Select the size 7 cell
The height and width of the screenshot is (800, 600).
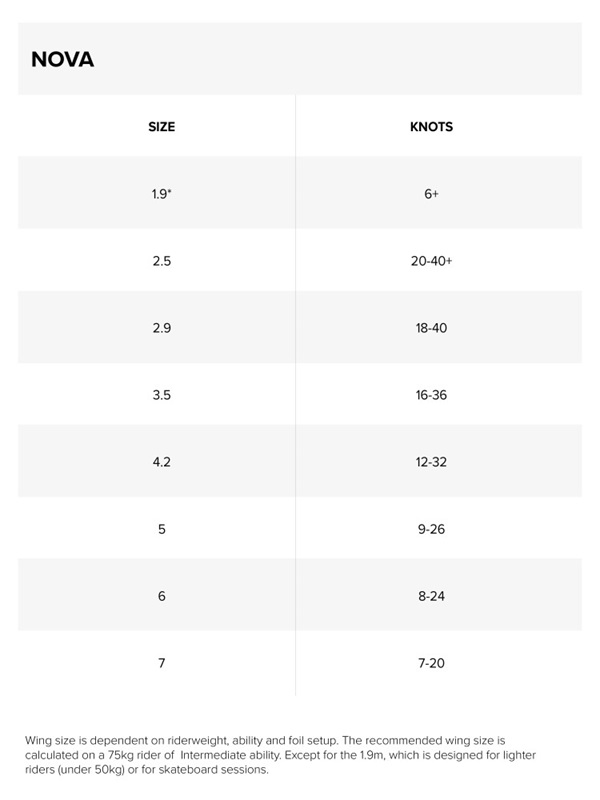[x=162, y=663]
